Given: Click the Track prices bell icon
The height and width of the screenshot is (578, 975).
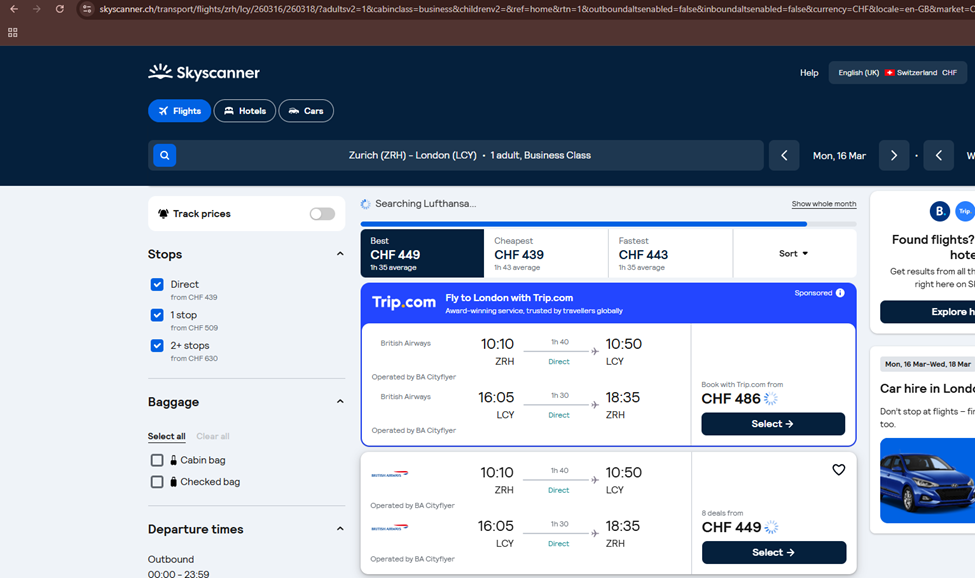Looking at the screenshot, I should point(164,214).
